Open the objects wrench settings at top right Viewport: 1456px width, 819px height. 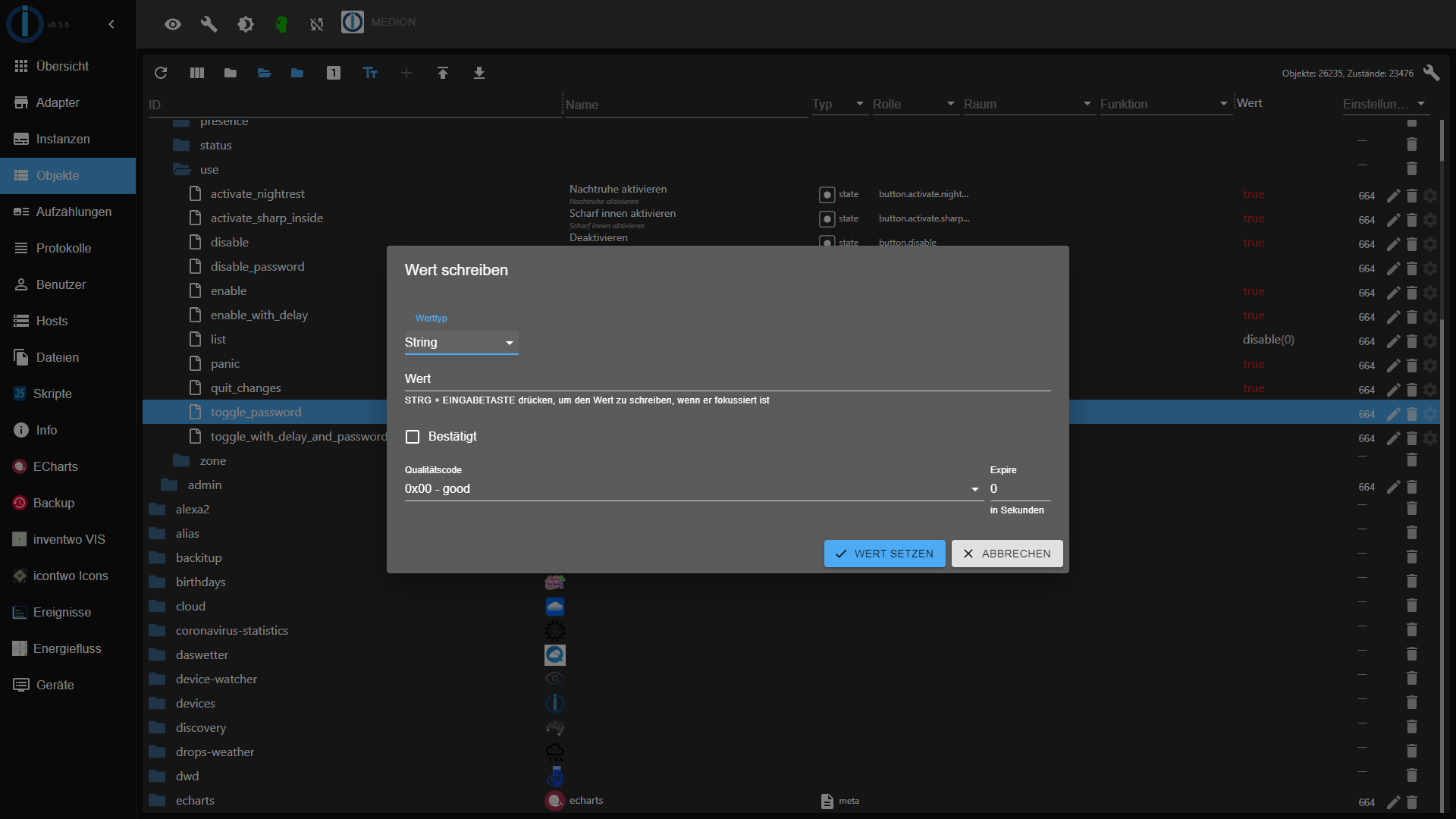[x=1431, y=73]
